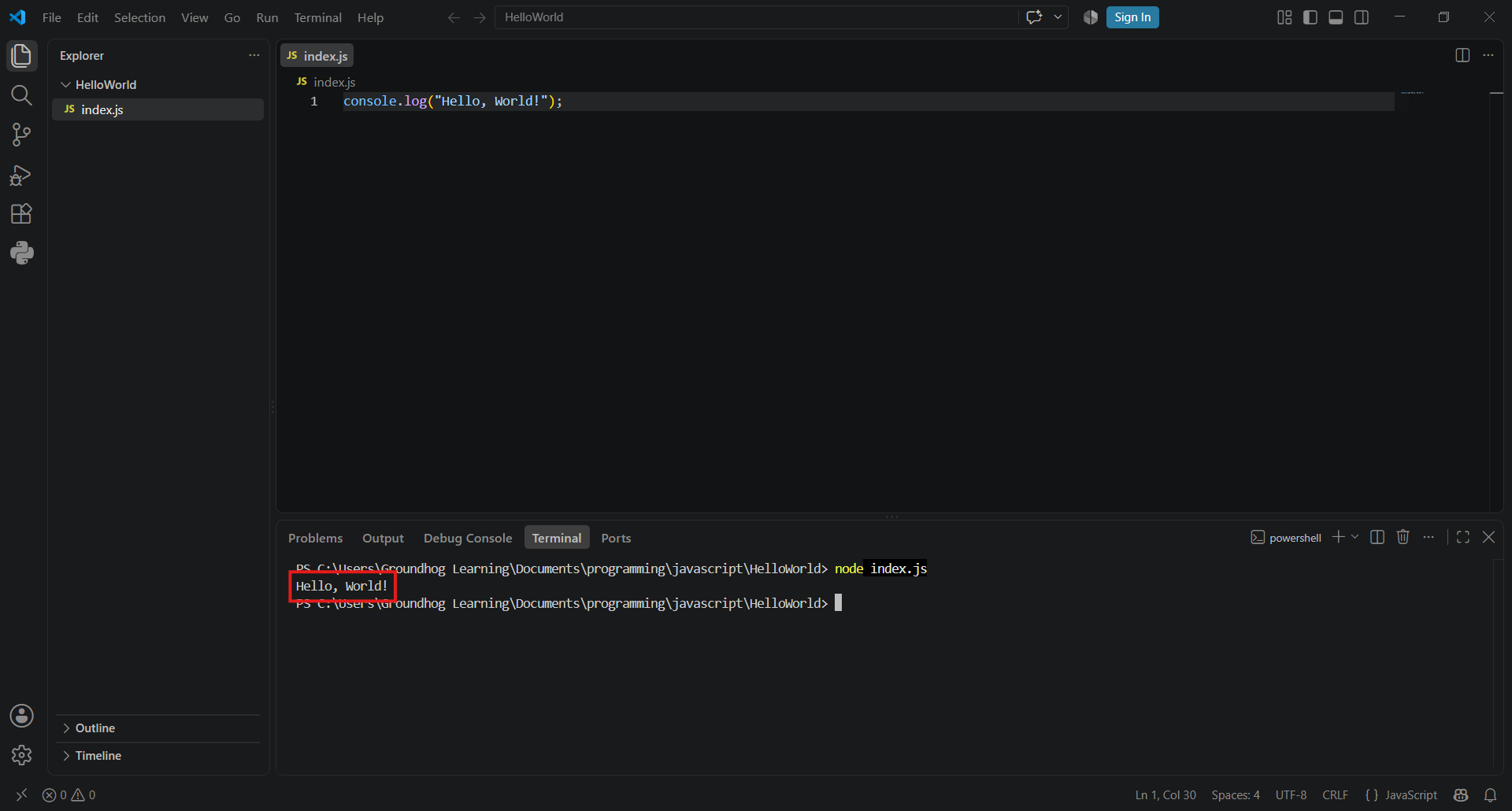Image resolution: width=1512 pixels, height=811 pixels.
Task: Open the Terminal menu
Action: click(317, 17)
